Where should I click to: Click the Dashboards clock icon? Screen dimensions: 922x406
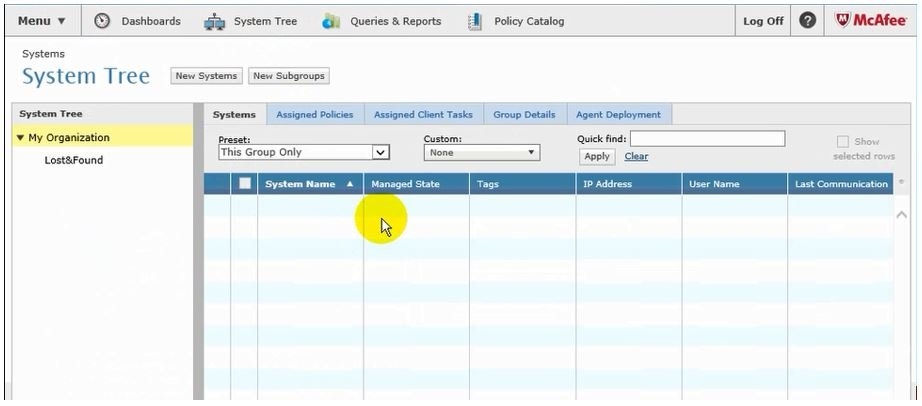[102, 21]
